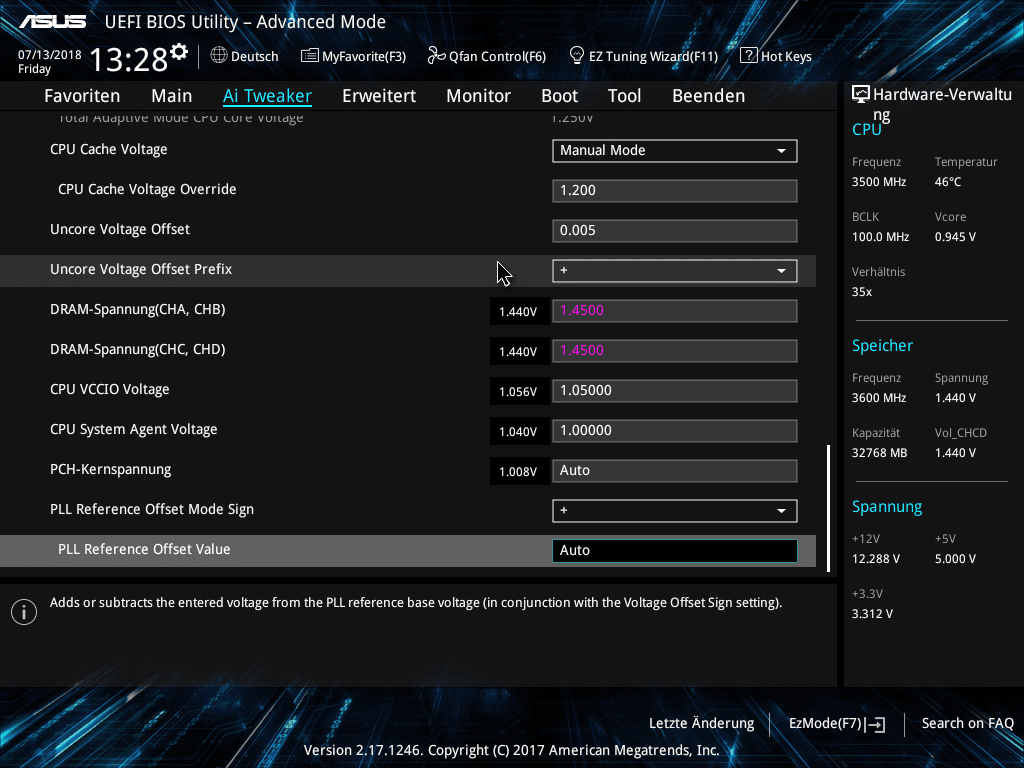Image resolution: width=1024 pixels, height=768 pixels.
Task: Open the Hot Keys question mark icon
Action: coord(748,56)
